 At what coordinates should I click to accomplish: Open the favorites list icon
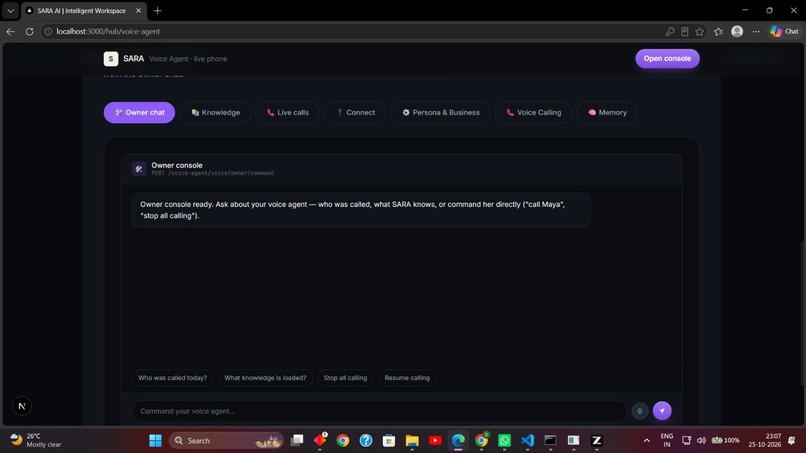click(719, 31)
